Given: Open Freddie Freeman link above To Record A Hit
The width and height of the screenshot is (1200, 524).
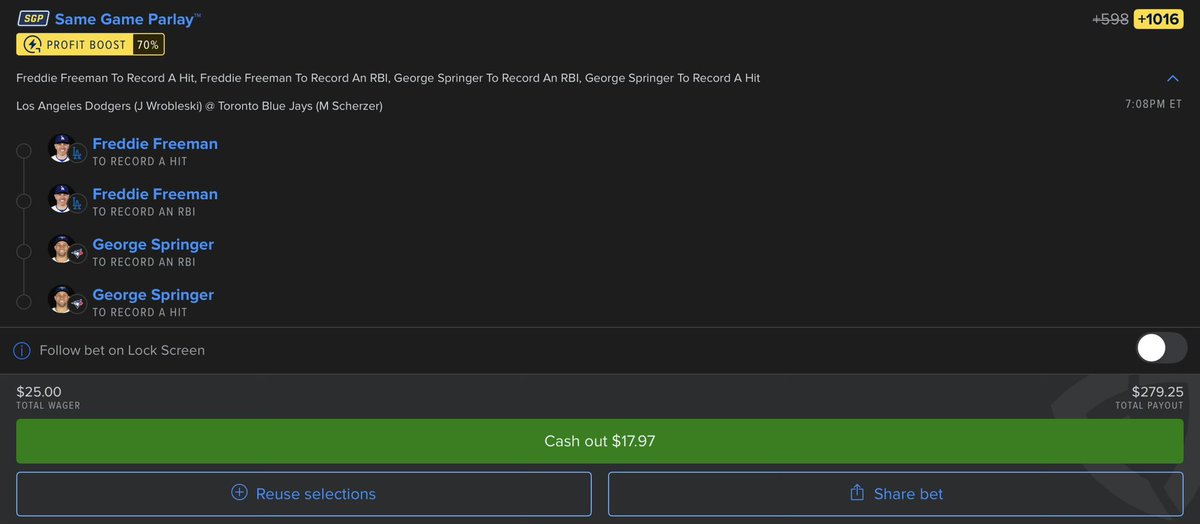Looking at the screenshot, I should click(x=155, y=144).
